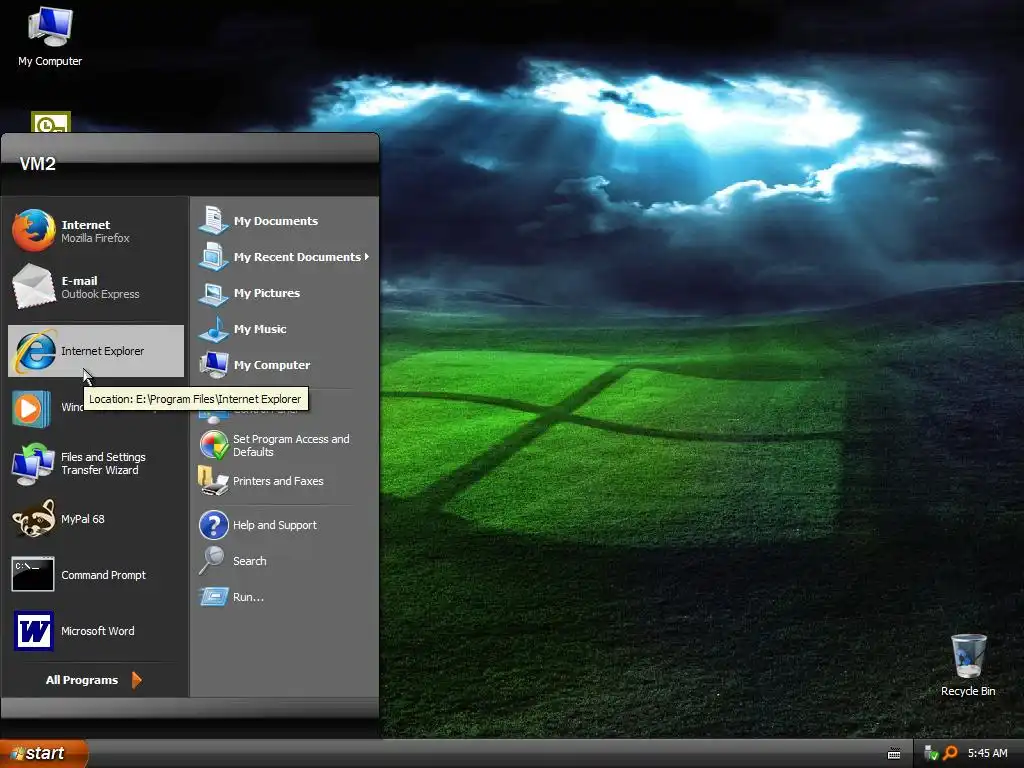Viewport: 1024px width, 768px height.
Task: Click the network security tray icon
Action: (931, 753)
